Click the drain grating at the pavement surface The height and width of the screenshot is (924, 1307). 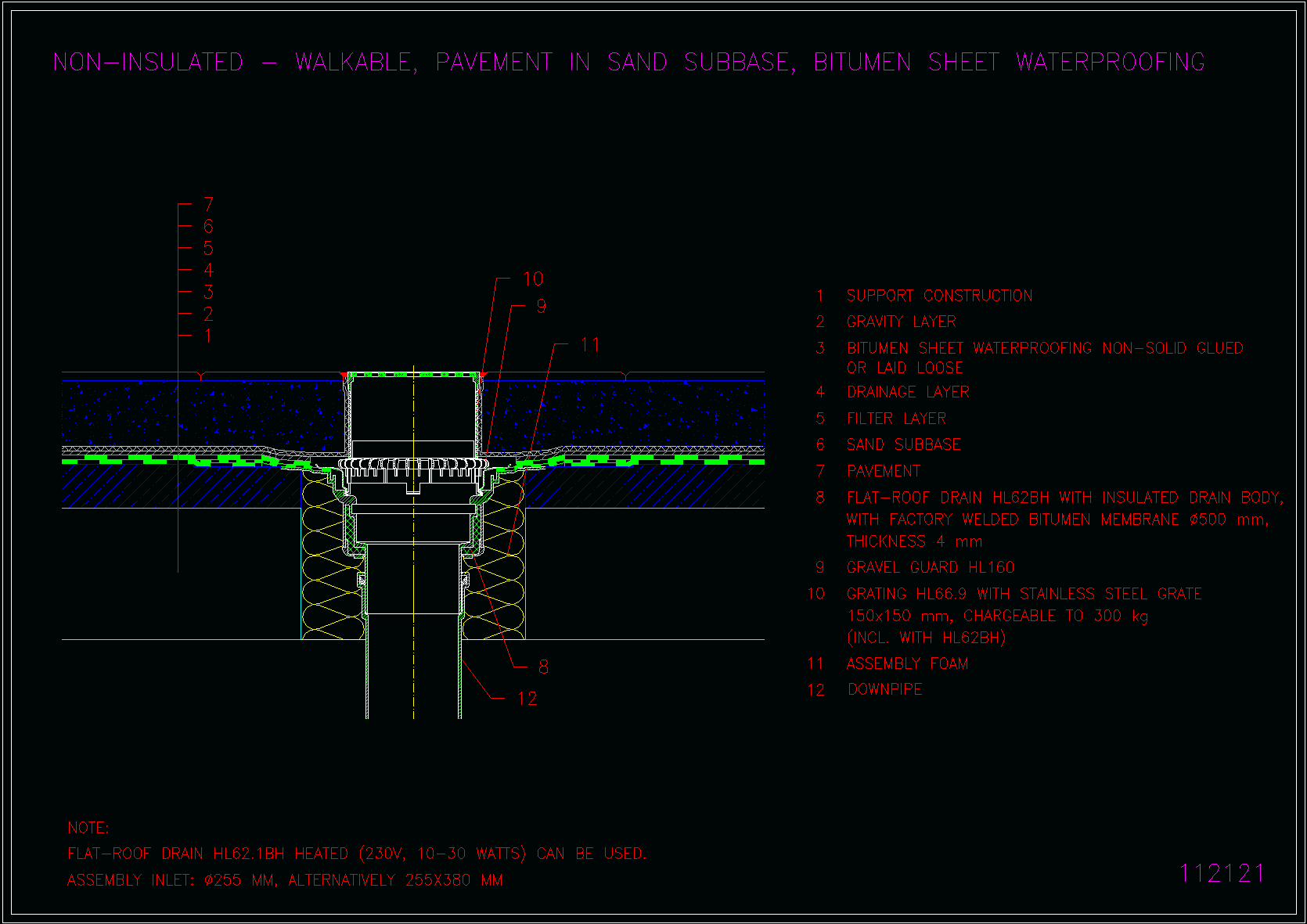pyautogui.click(x=413, y=374)
